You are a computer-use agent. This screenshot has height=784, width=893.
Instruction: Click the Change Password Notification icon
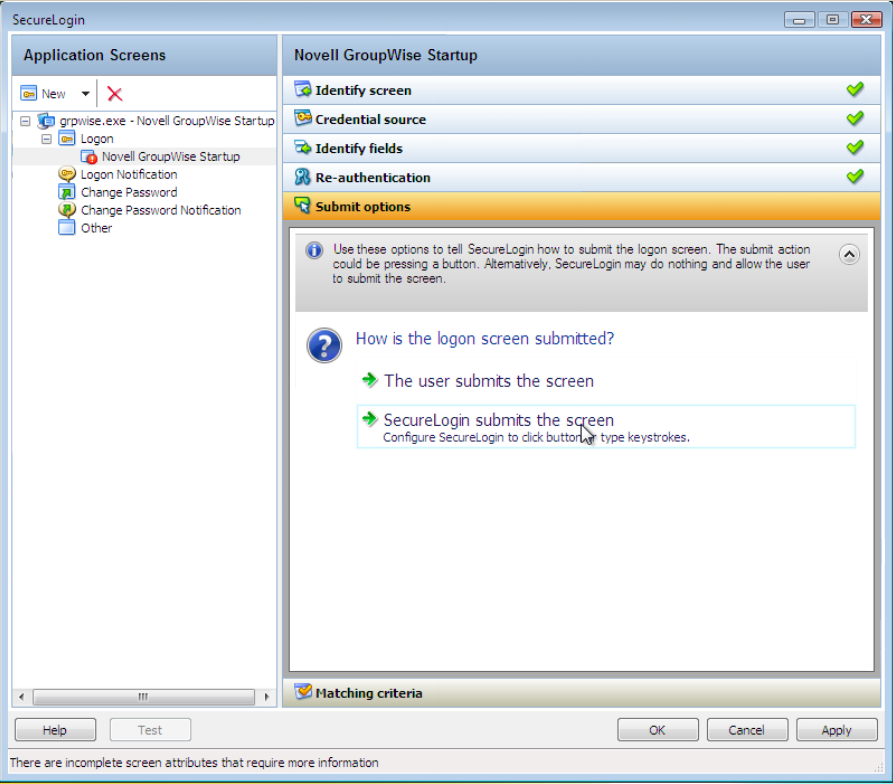[x=67, y=210]
